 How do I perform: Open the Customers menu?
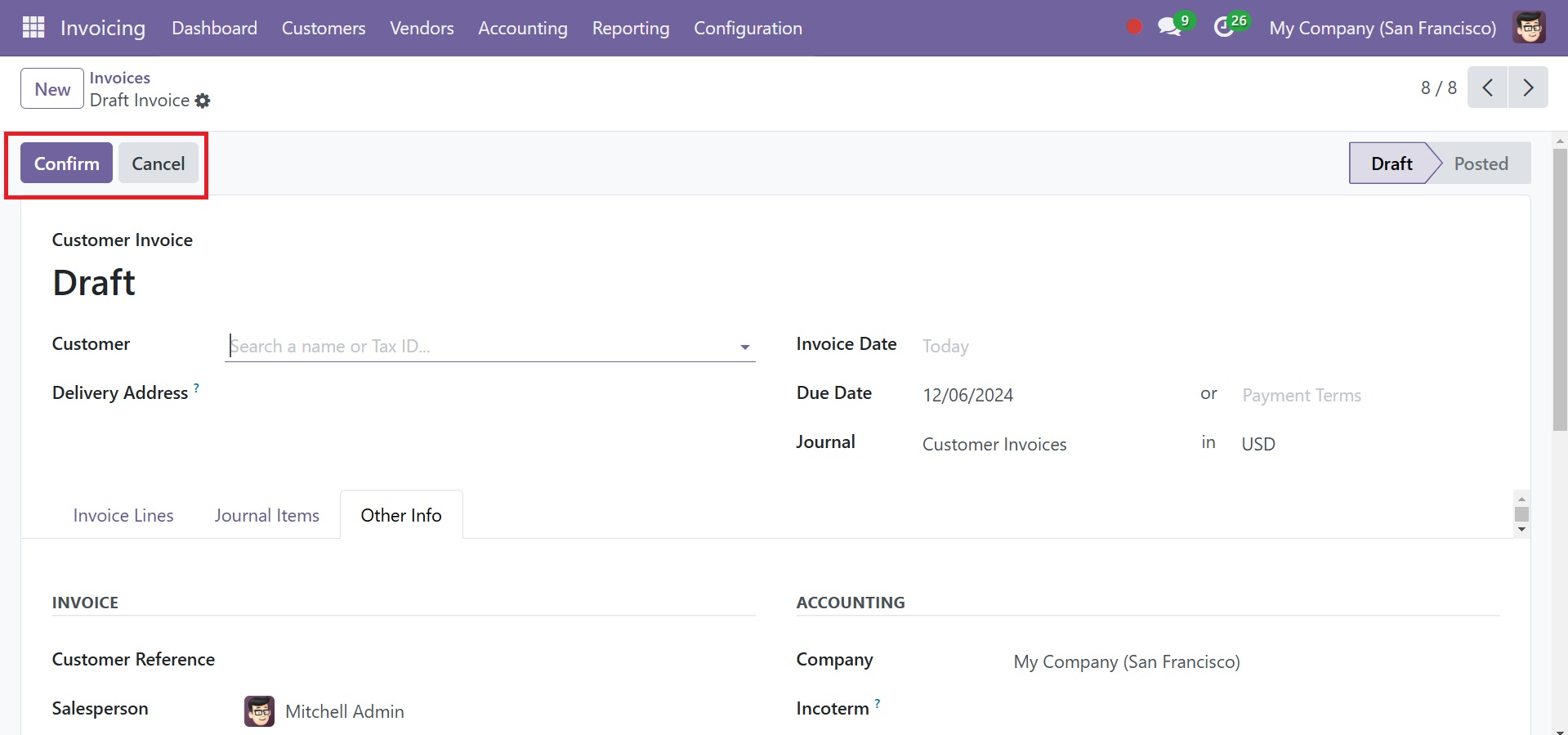[x=324, y=28]
